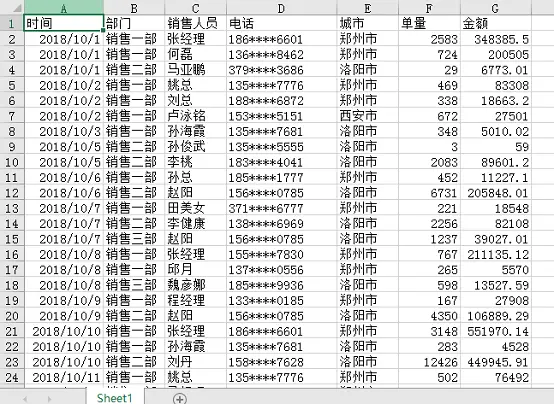Select phone cell 186****6601 in row 2

(282, 39)
